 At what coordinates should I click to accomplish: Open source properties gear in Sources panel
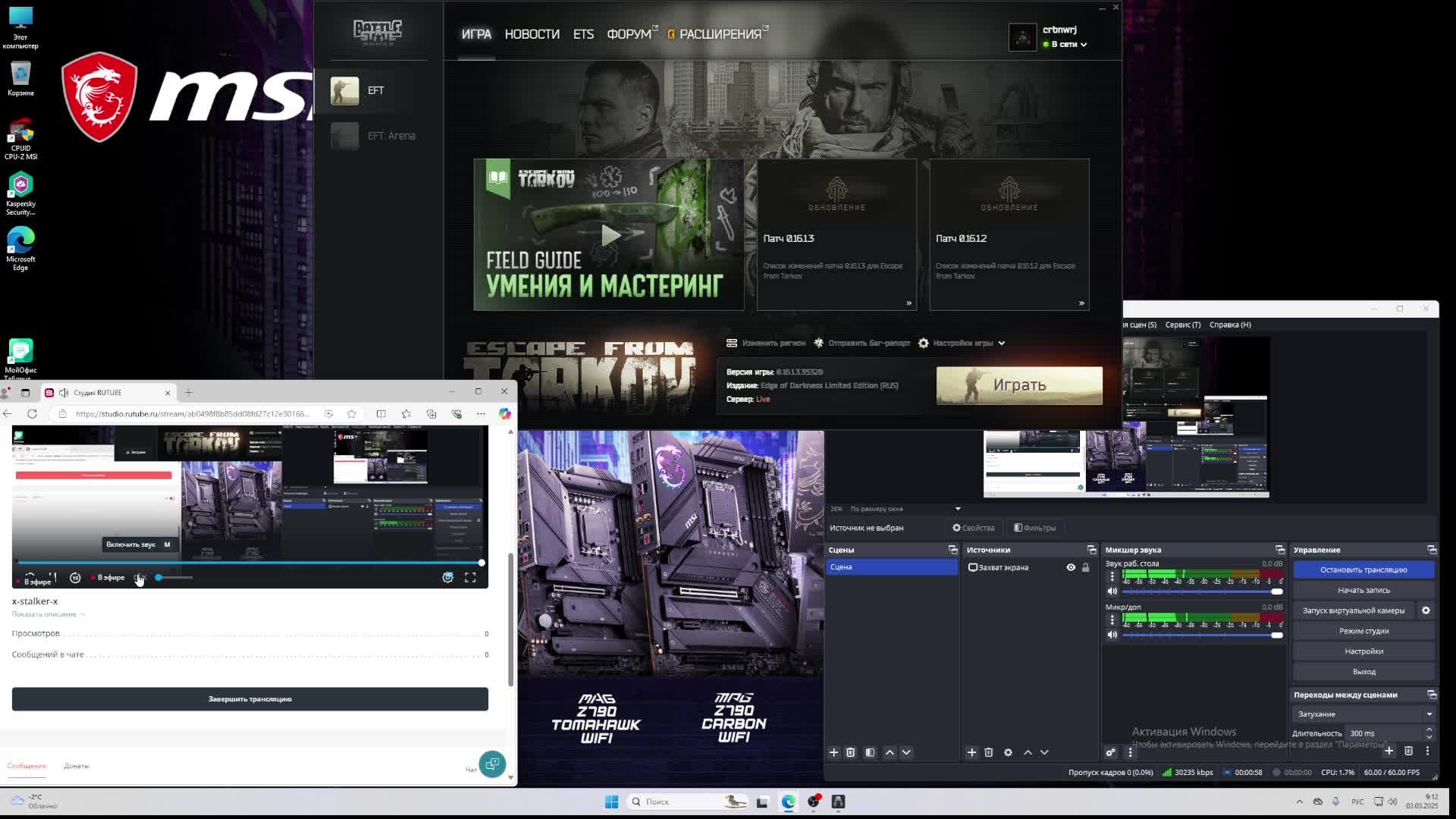click(x=1008, y=752)
